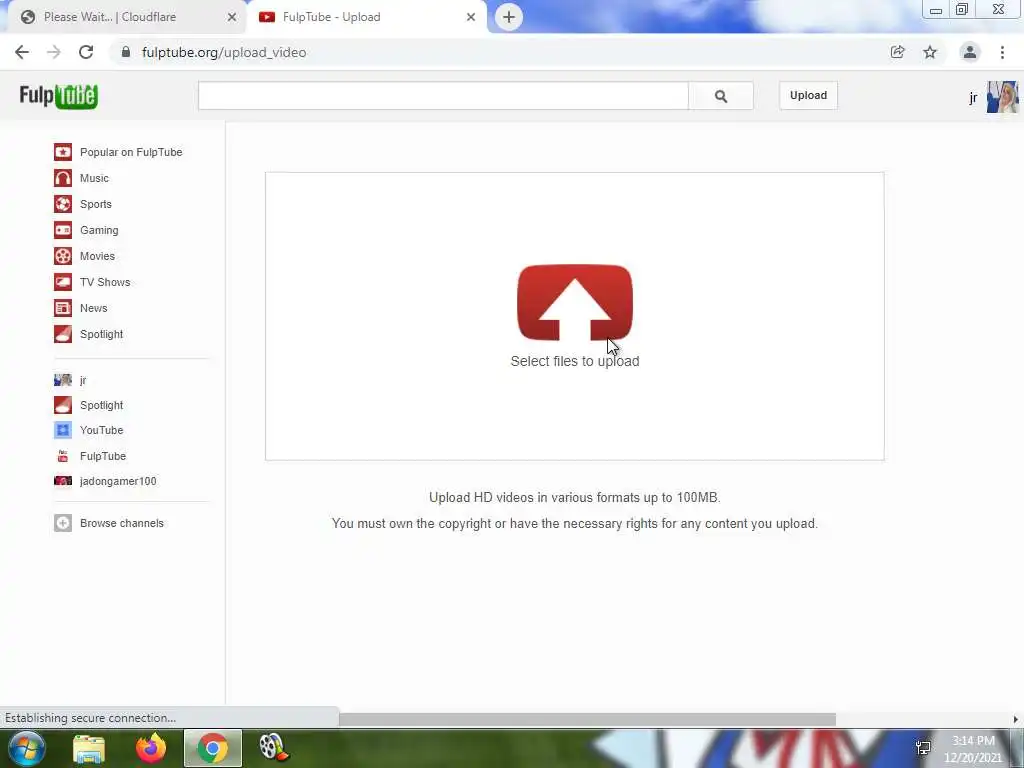Launch Firefox from the taskbar
Screen dimensions: 1024x768
[151, 748]
